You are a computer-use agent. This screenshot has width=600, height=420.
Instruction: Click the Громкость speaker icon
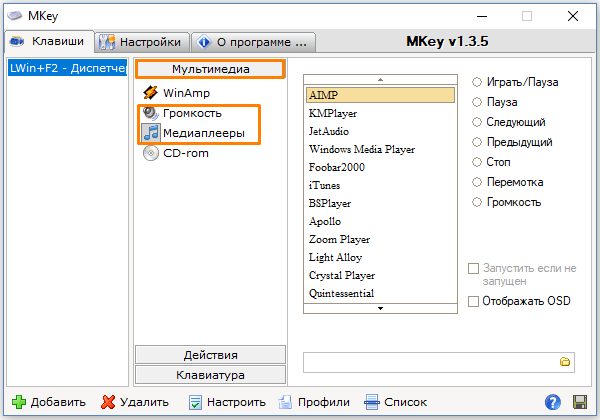[150, 113]
